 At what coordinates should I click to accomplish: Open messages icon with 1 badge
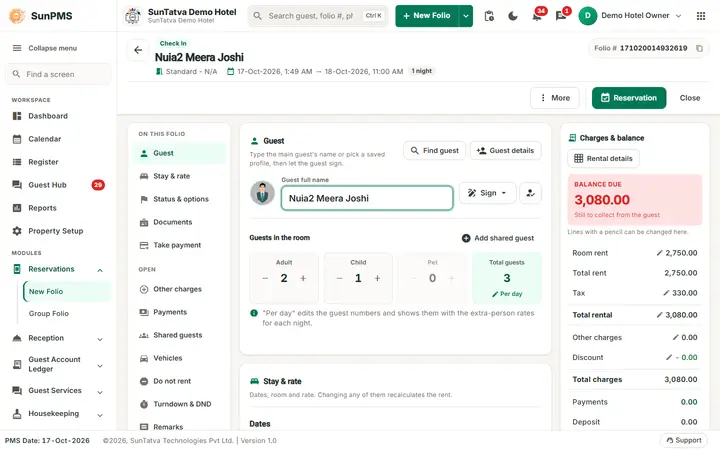coord(561,16)
